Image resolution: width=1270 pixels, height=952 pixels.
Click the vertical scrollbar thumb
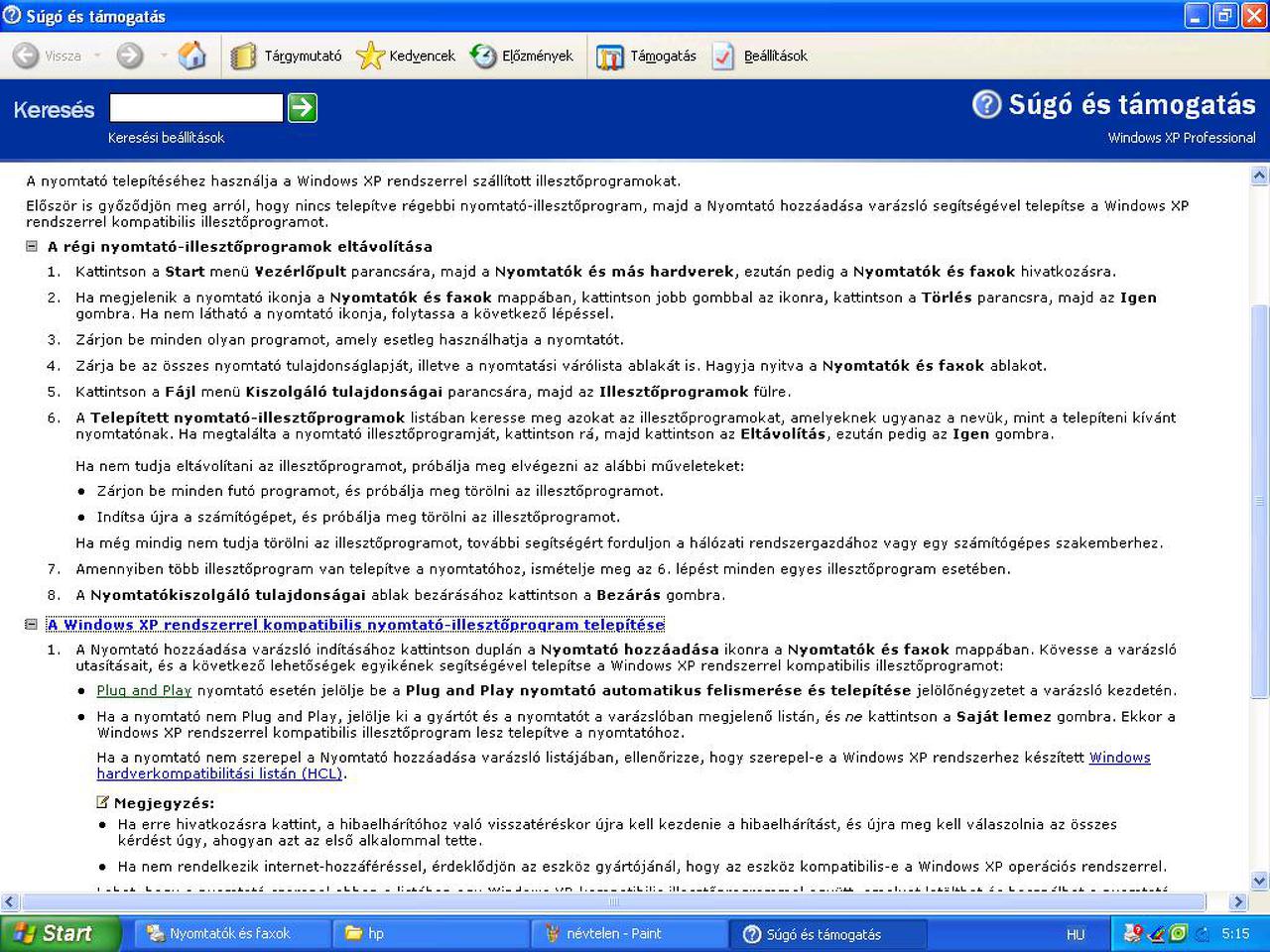pos(1260,501)
